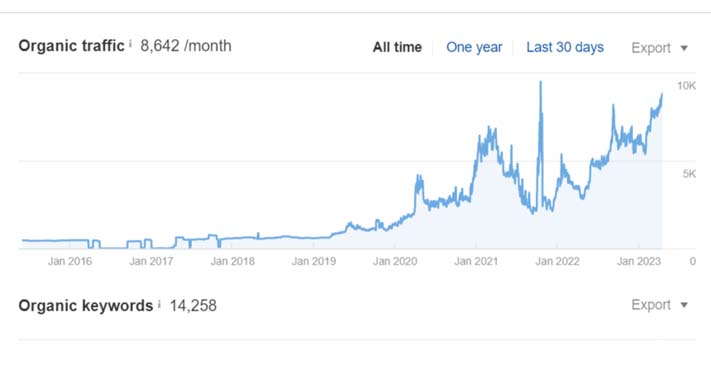Click the Organic traffic Export arrow icon

tap(684, 48)
